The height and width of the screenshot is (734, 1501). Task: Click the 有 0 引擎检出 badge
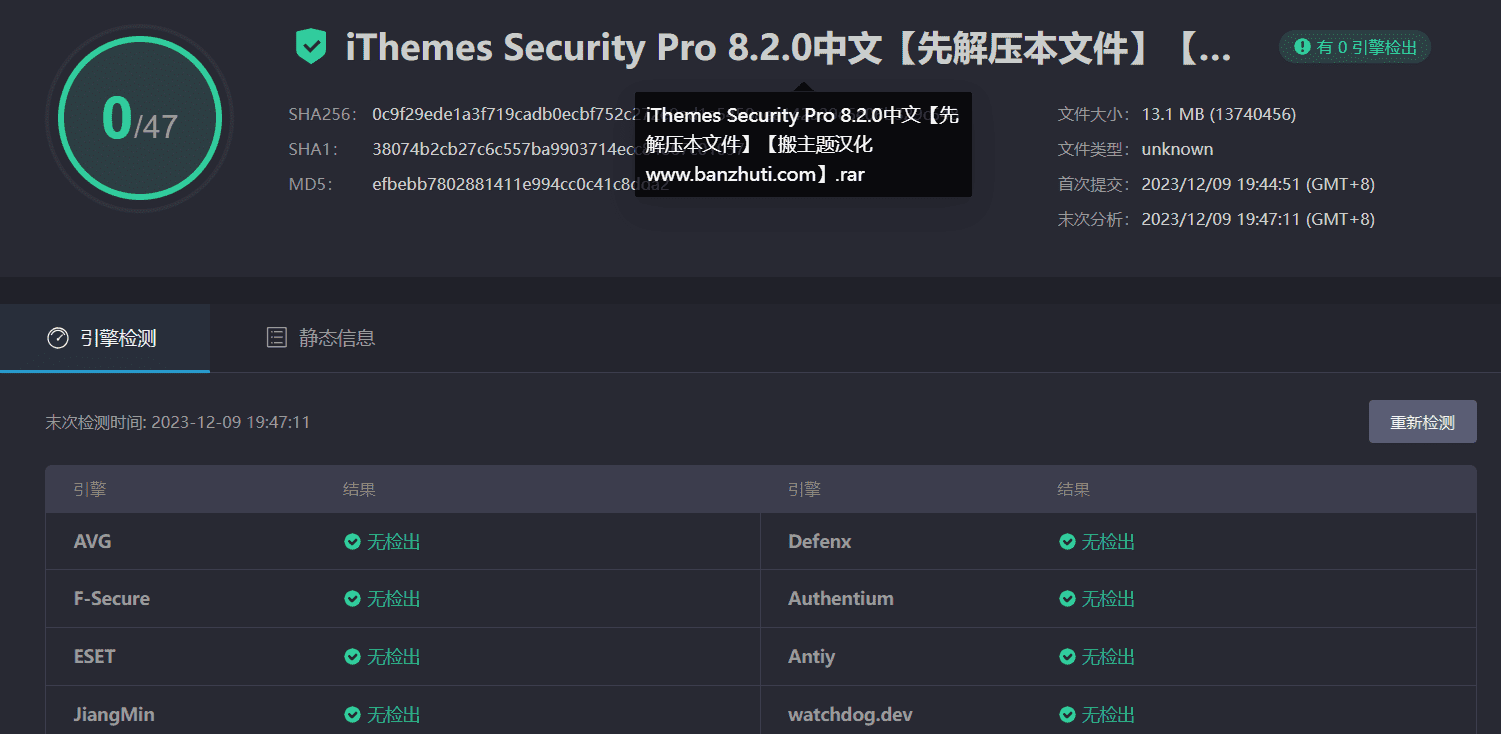[1355, 47]
